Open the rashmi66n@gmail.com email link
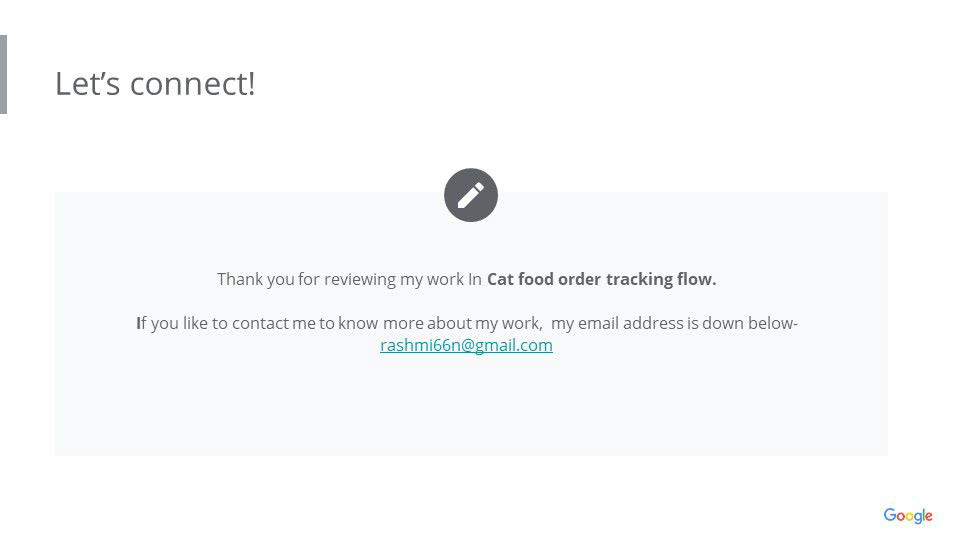The image size is (960, 540). pyautogui.click(x=466, y=345)
